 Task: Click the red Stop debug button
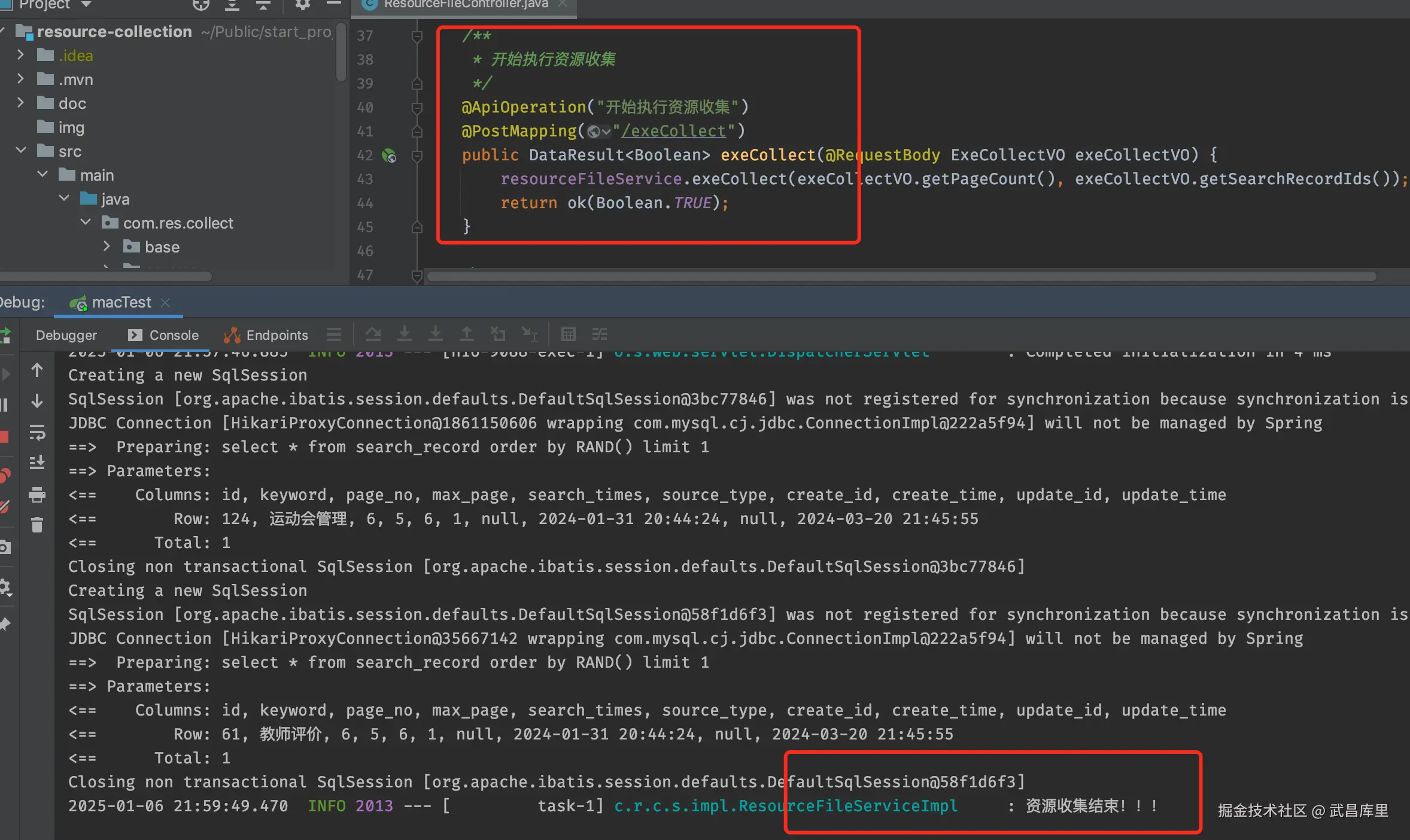tap(5, 436)
